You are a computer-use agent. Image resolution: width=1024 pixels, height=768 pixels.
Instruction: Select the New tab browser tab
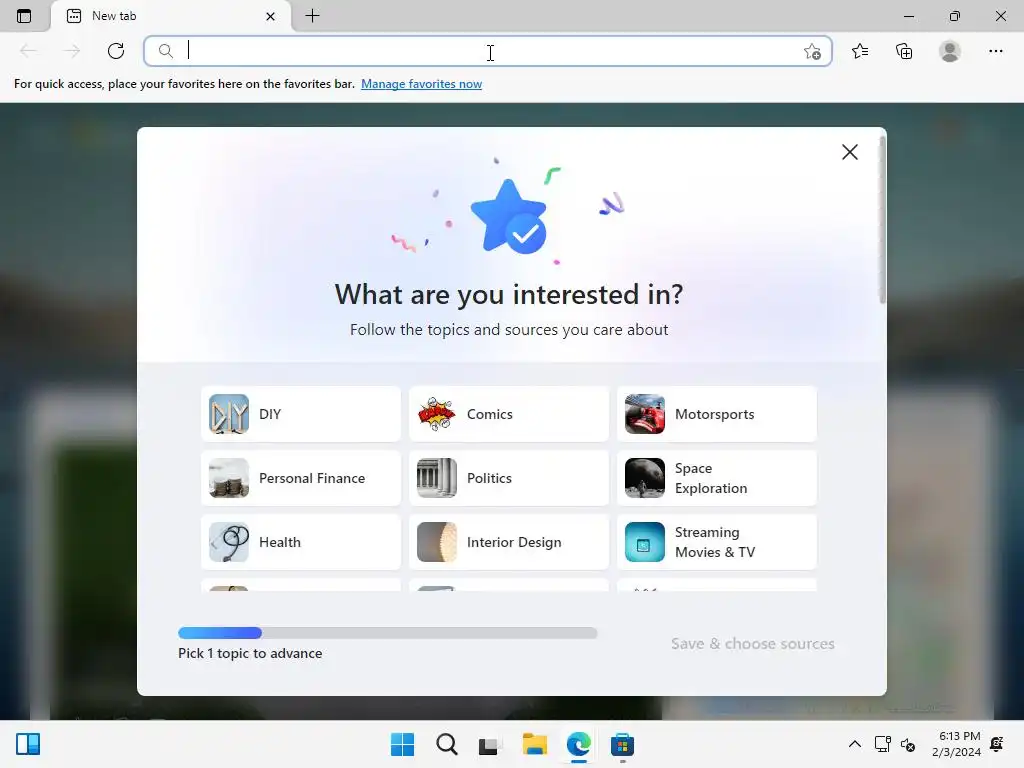pos(171,16)
